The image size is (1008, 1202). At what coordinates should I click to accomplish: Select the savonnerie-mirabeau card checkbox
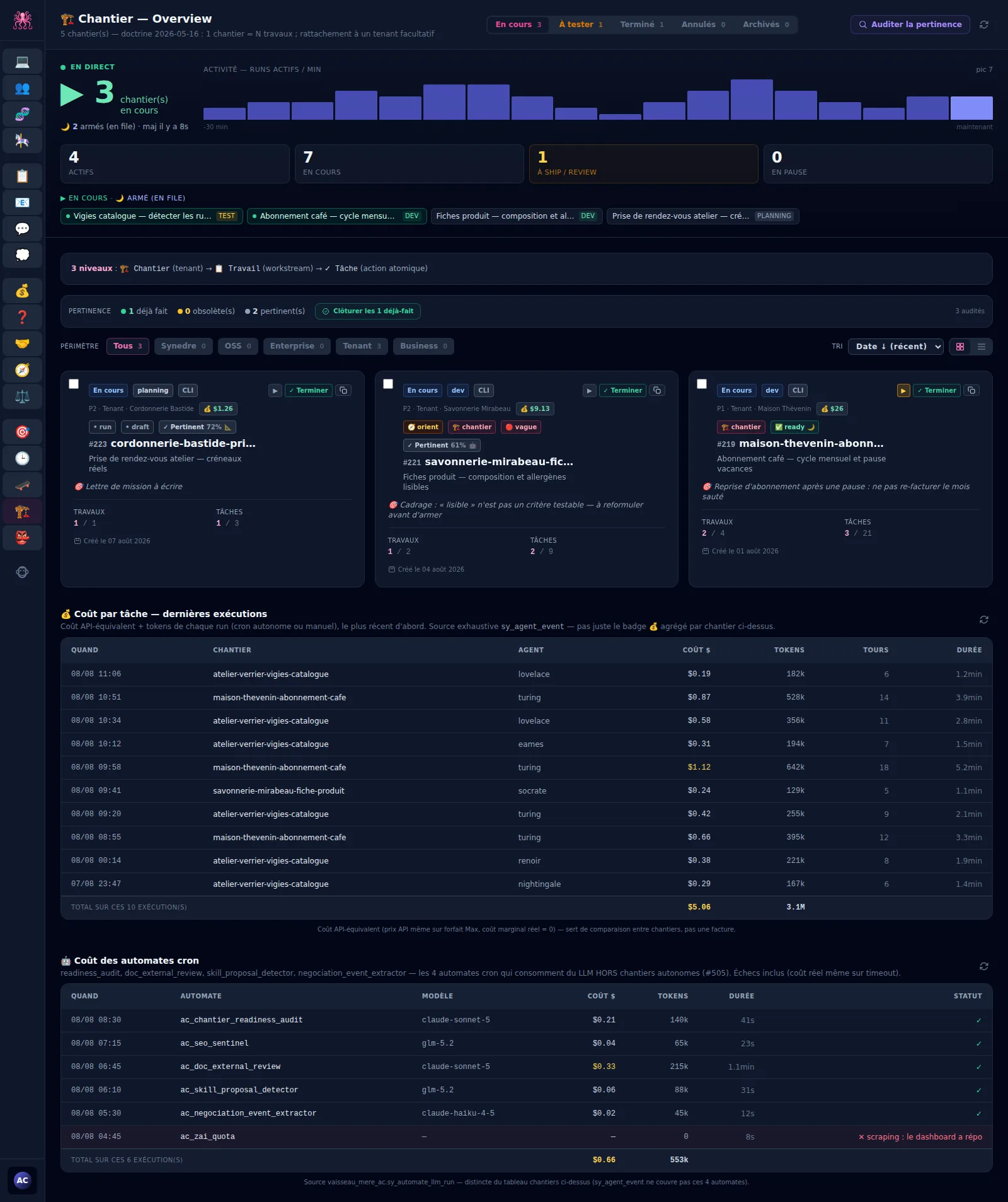(x=388, y=384)
